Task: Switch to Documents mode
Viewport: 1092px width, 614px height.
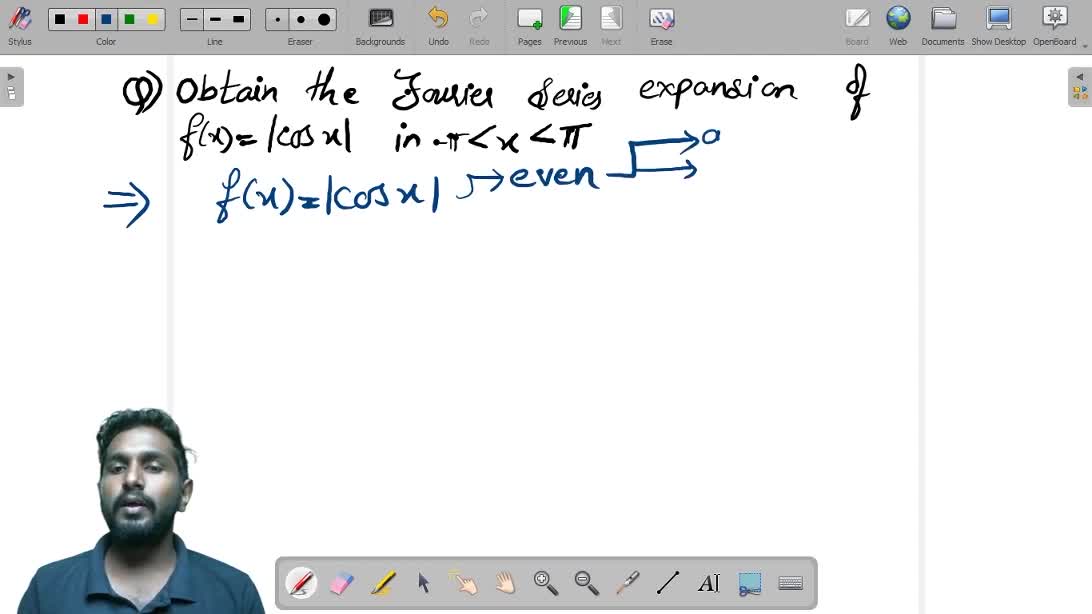Action: pyautogui.click(x=943, y=25)
